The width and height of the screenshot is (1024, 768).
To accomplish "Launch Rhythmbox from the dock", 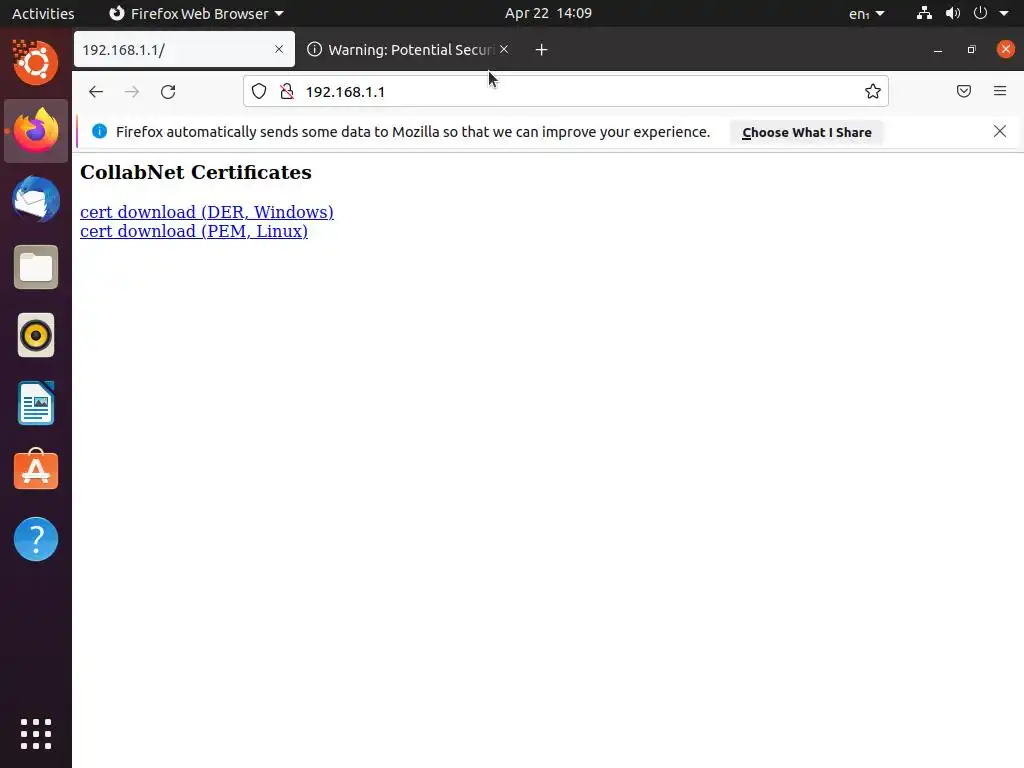I will pos(36,335).
